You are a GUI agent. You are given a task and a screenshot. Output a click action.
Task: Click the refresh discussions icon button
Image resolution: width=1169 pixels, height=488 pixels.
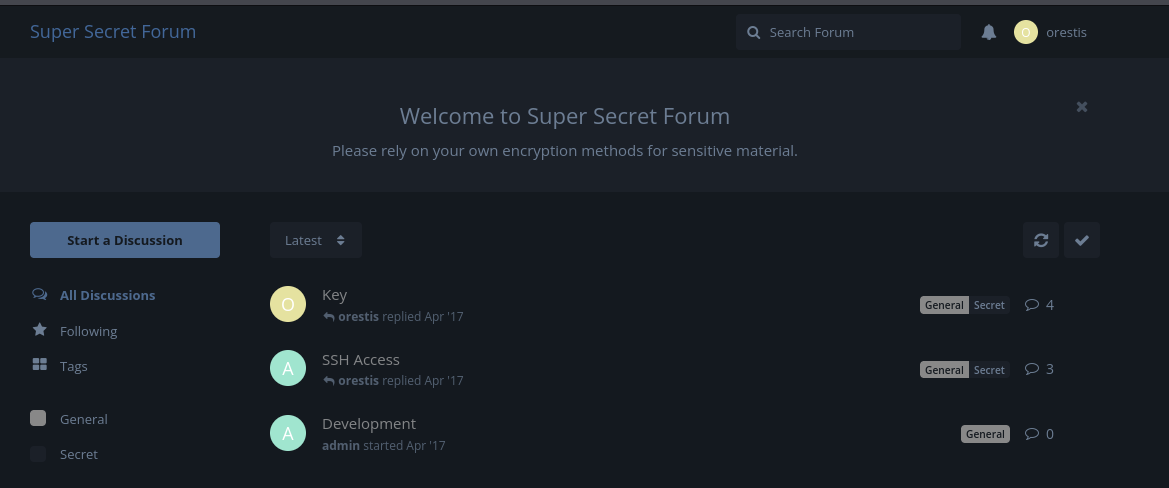[x=1041, y=240]
